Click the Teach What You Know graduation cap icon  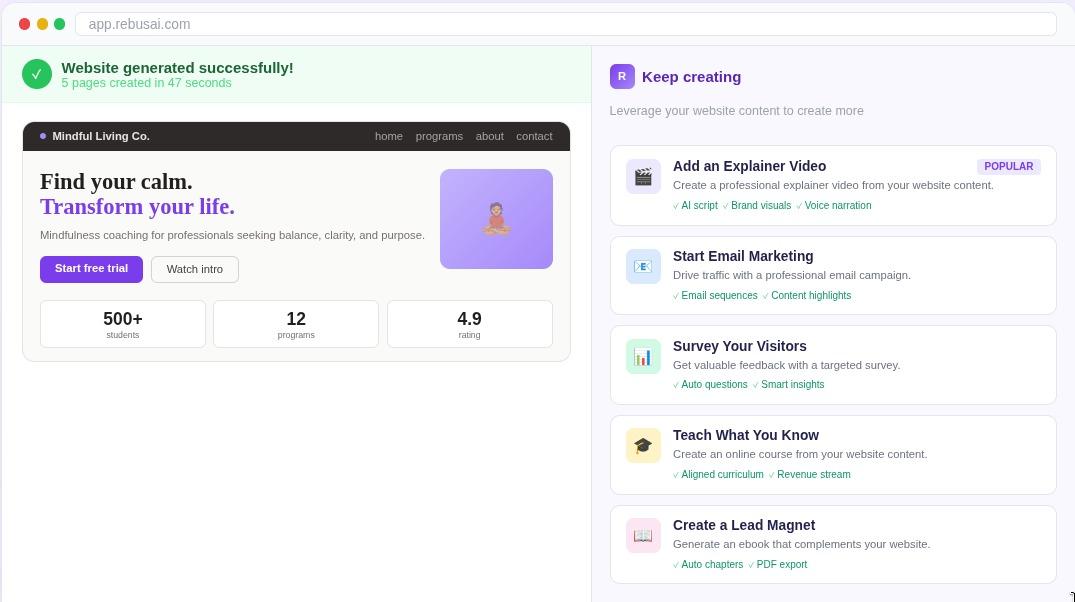click(643, 445)
